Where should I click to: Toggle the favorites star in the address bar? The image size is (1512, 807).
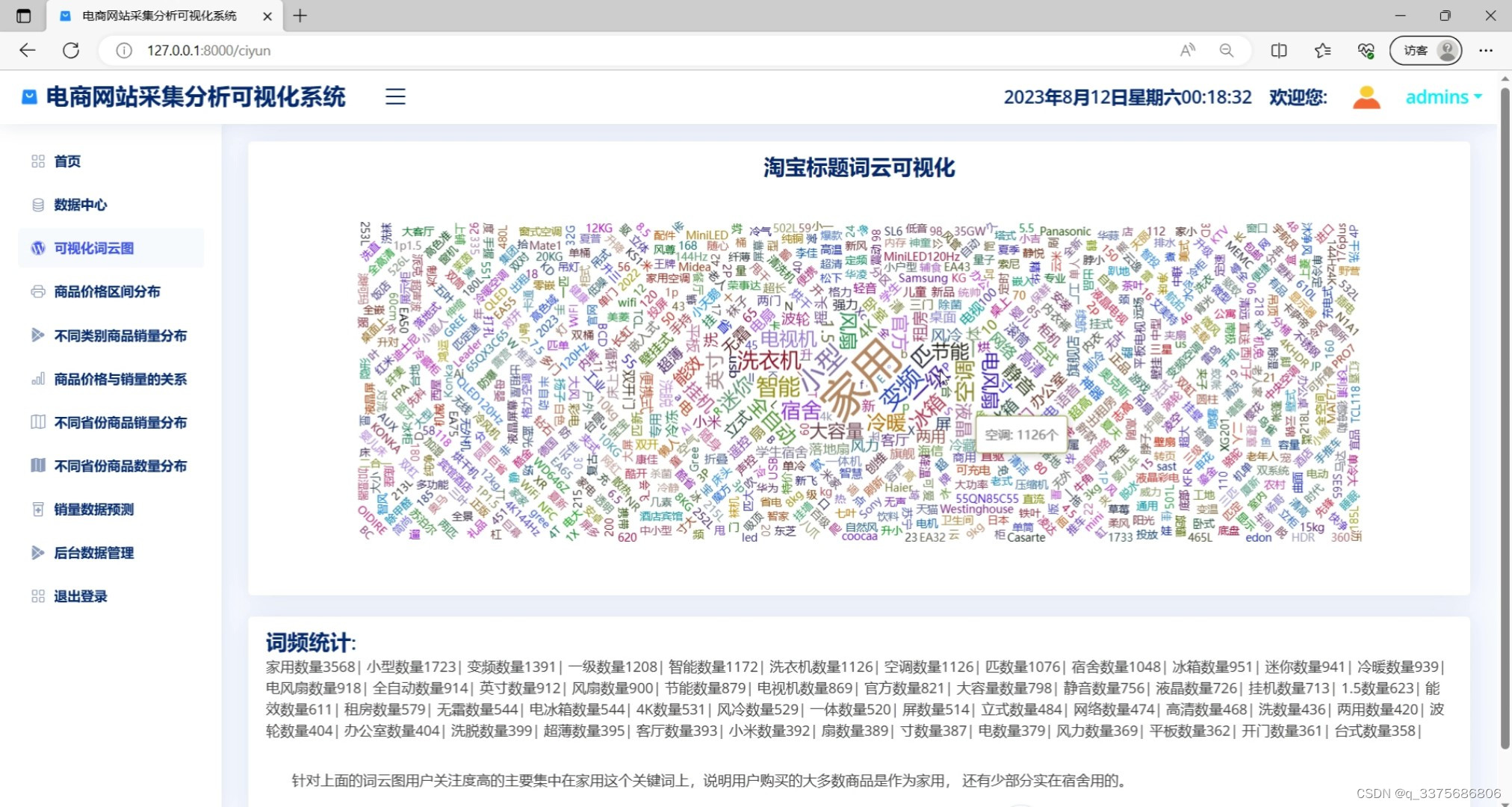(1322, 50)
